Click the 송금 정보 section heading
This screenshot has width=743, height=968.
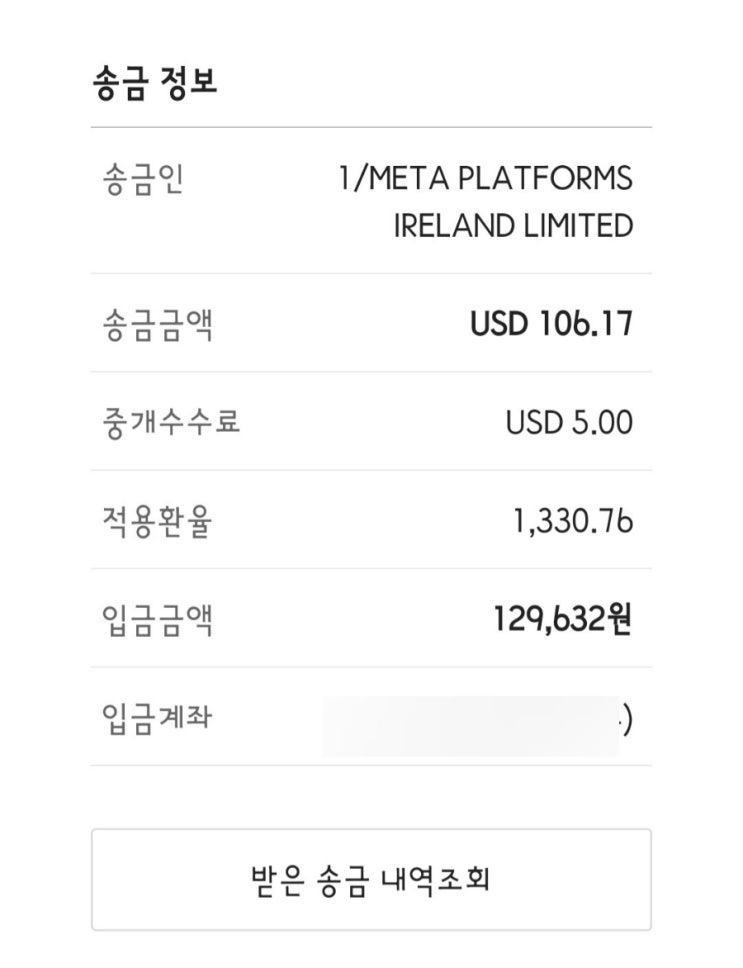tap(153, 83)
